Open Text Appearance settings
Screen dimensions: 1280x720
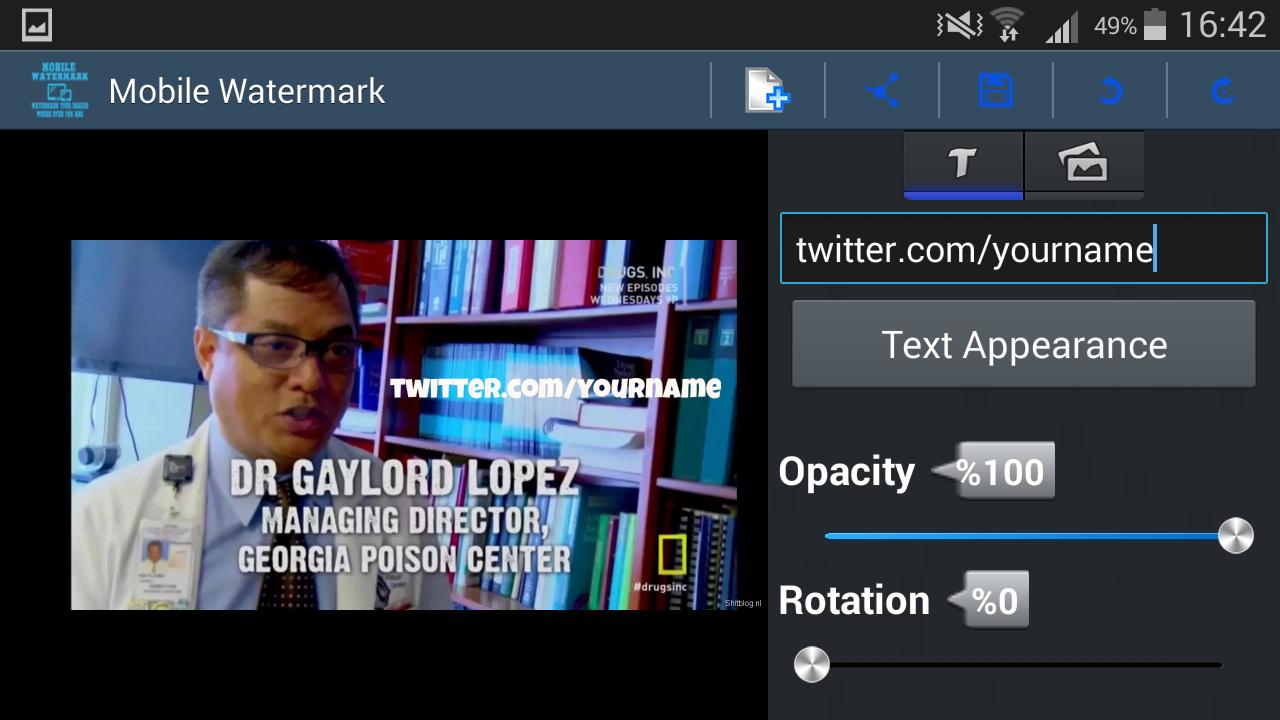pyautogui.click(x=1023, y=344)
